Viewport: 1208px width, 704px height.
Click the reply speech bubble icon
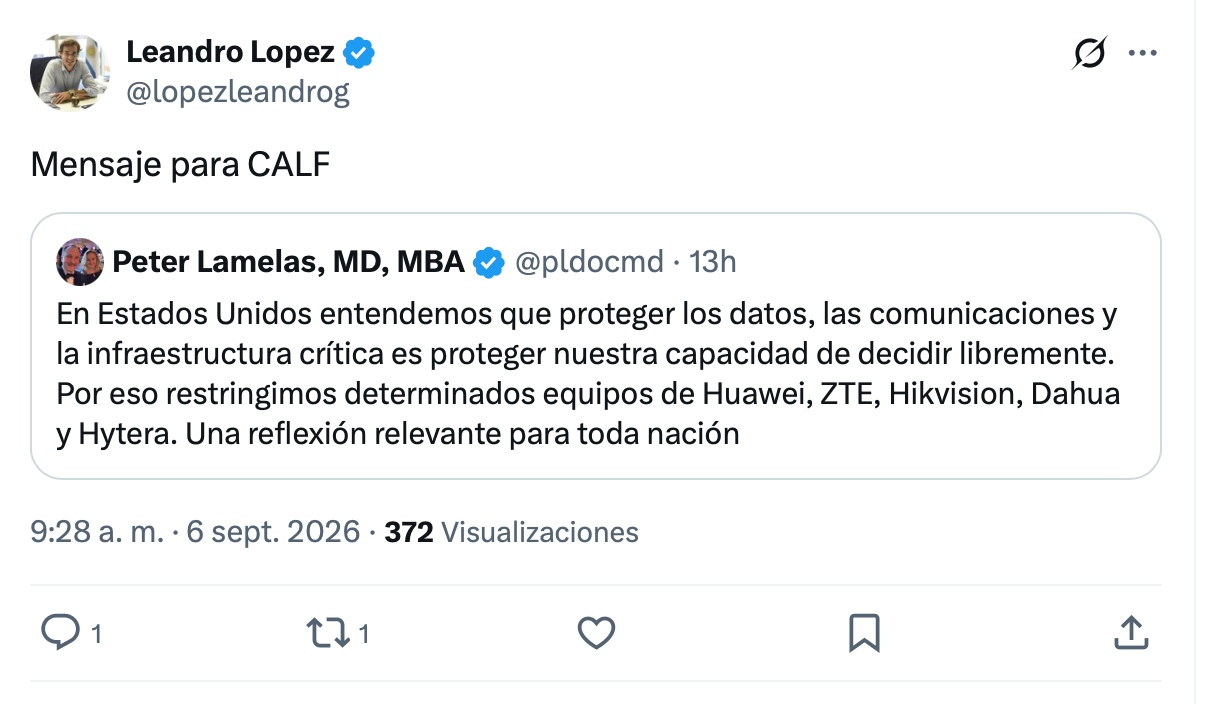point(60,632)
